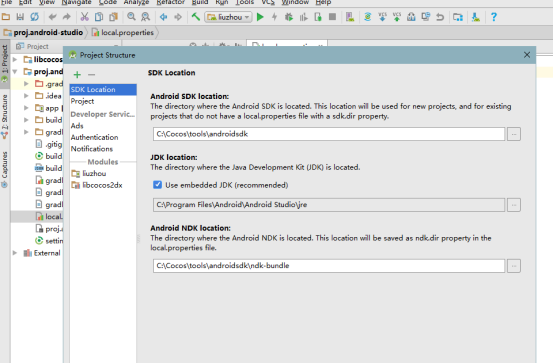The image size is (553, 364).
Task: Click the Copy icon in toolbar
Action: (99, 17)
